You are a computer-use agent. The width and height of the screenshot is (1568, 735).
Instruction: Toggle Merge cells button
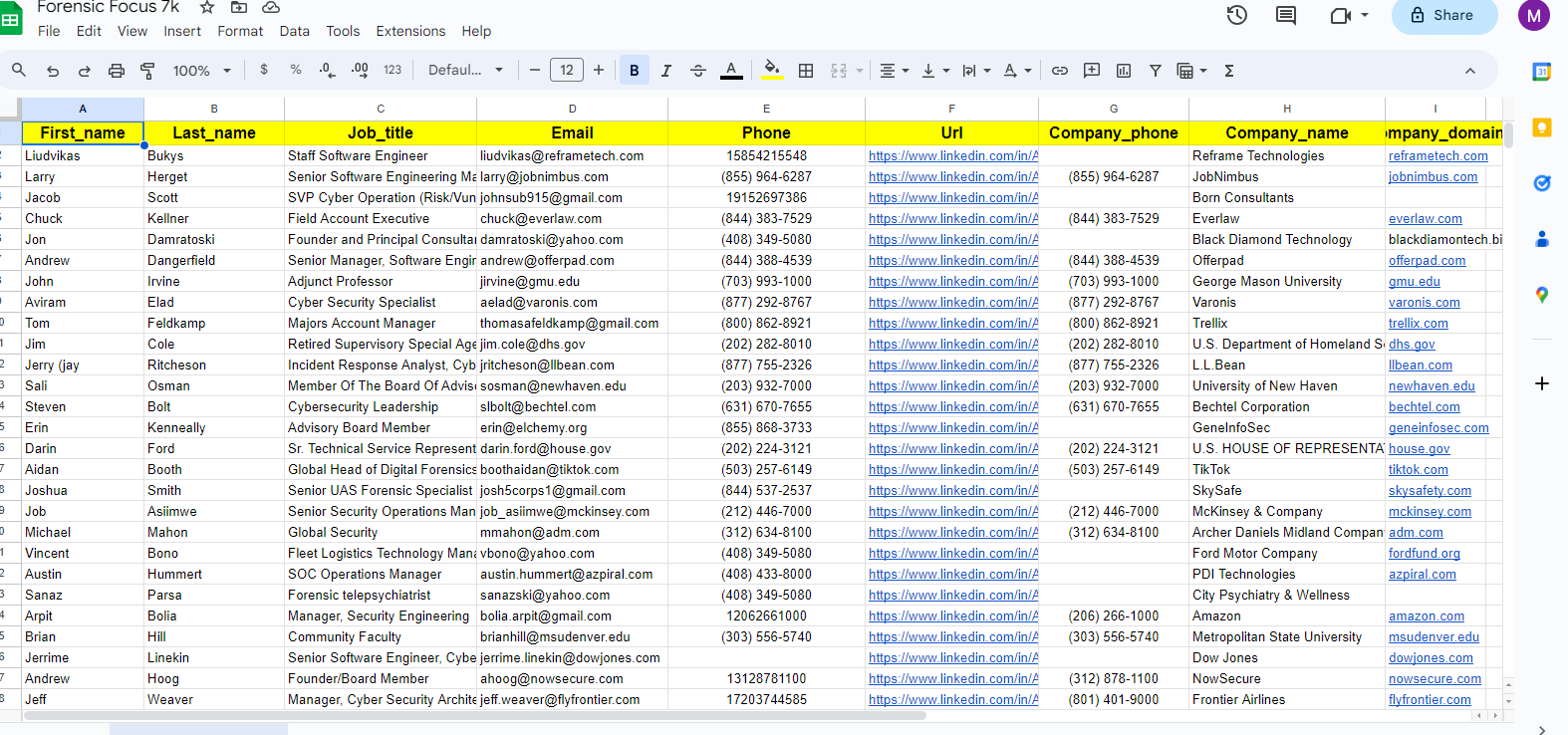coord(839,71)
